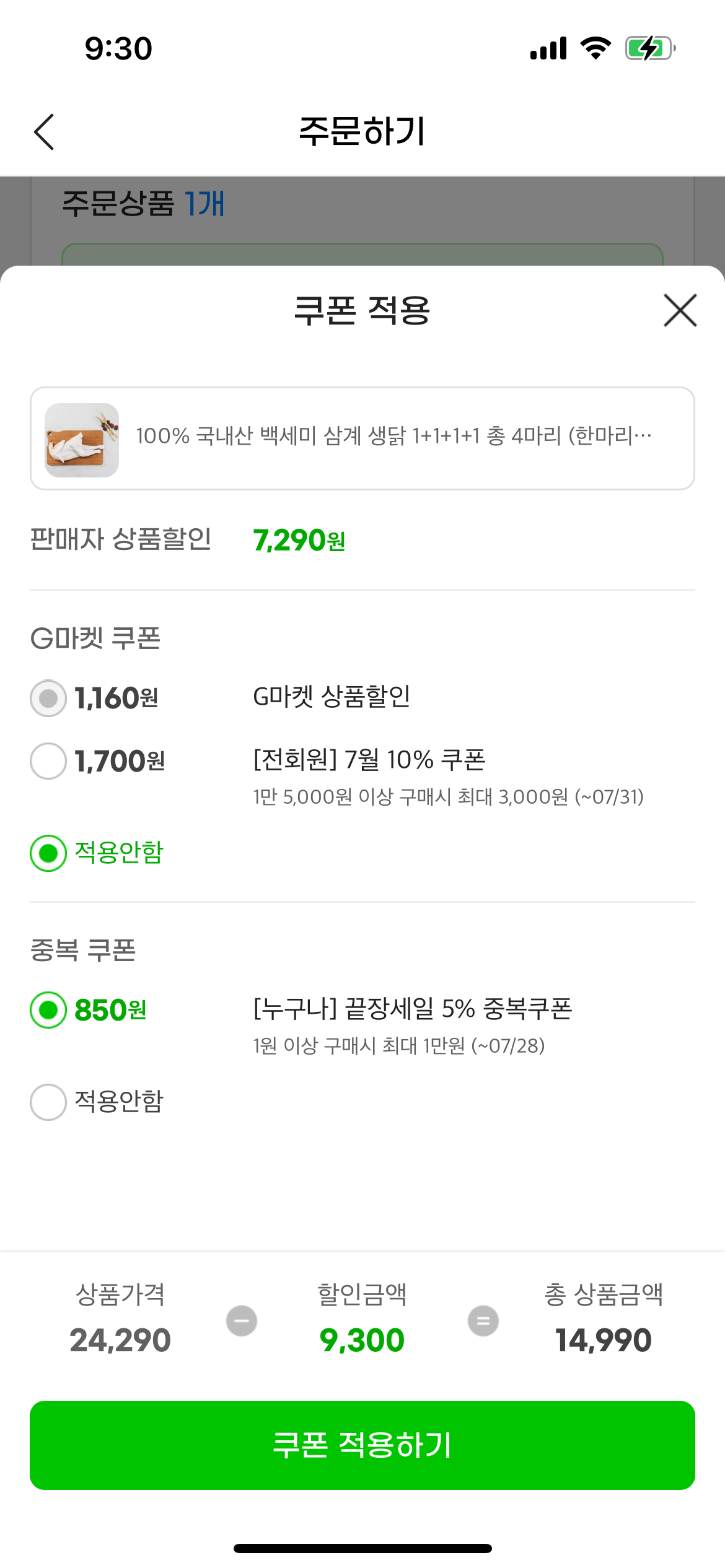
Task: Go back using the header arrow
Action: 44,132
